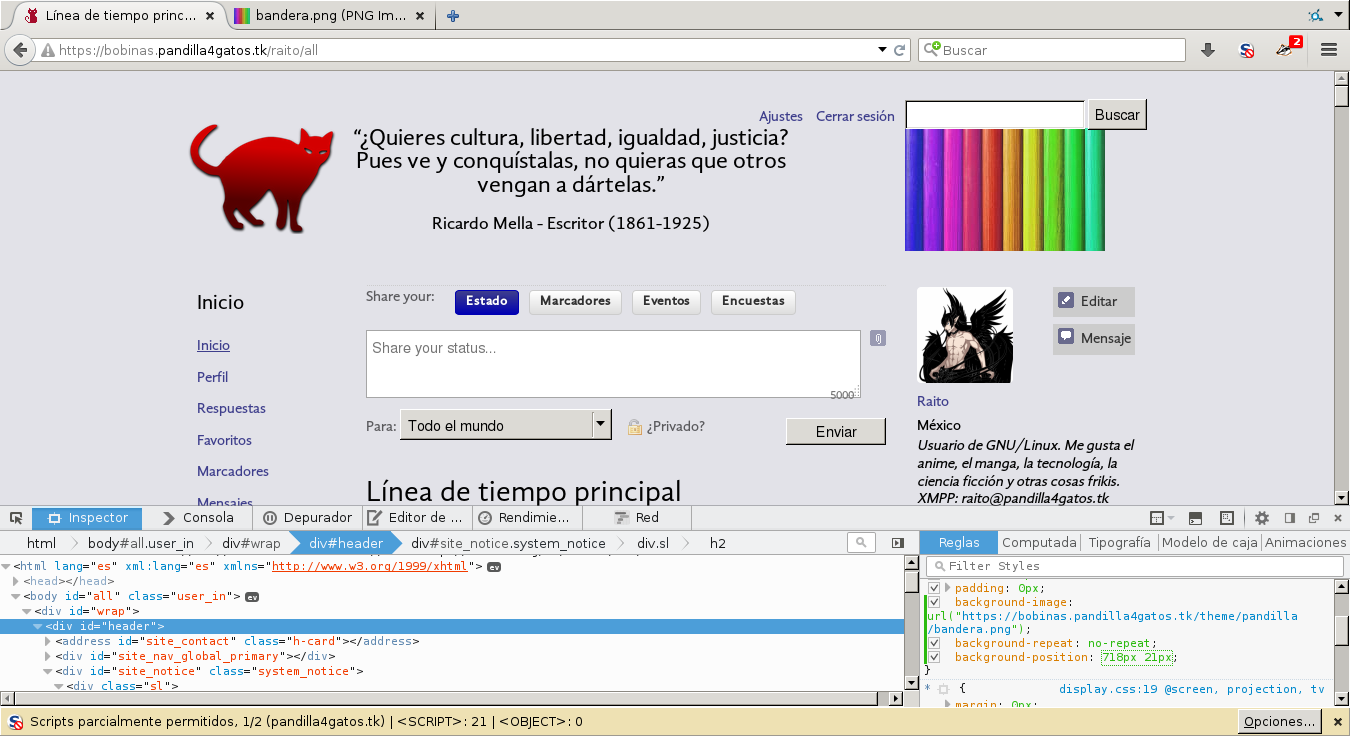Open the Red network tab
Viewport: 1350px width, 736px height.
(x=636, y=518)
